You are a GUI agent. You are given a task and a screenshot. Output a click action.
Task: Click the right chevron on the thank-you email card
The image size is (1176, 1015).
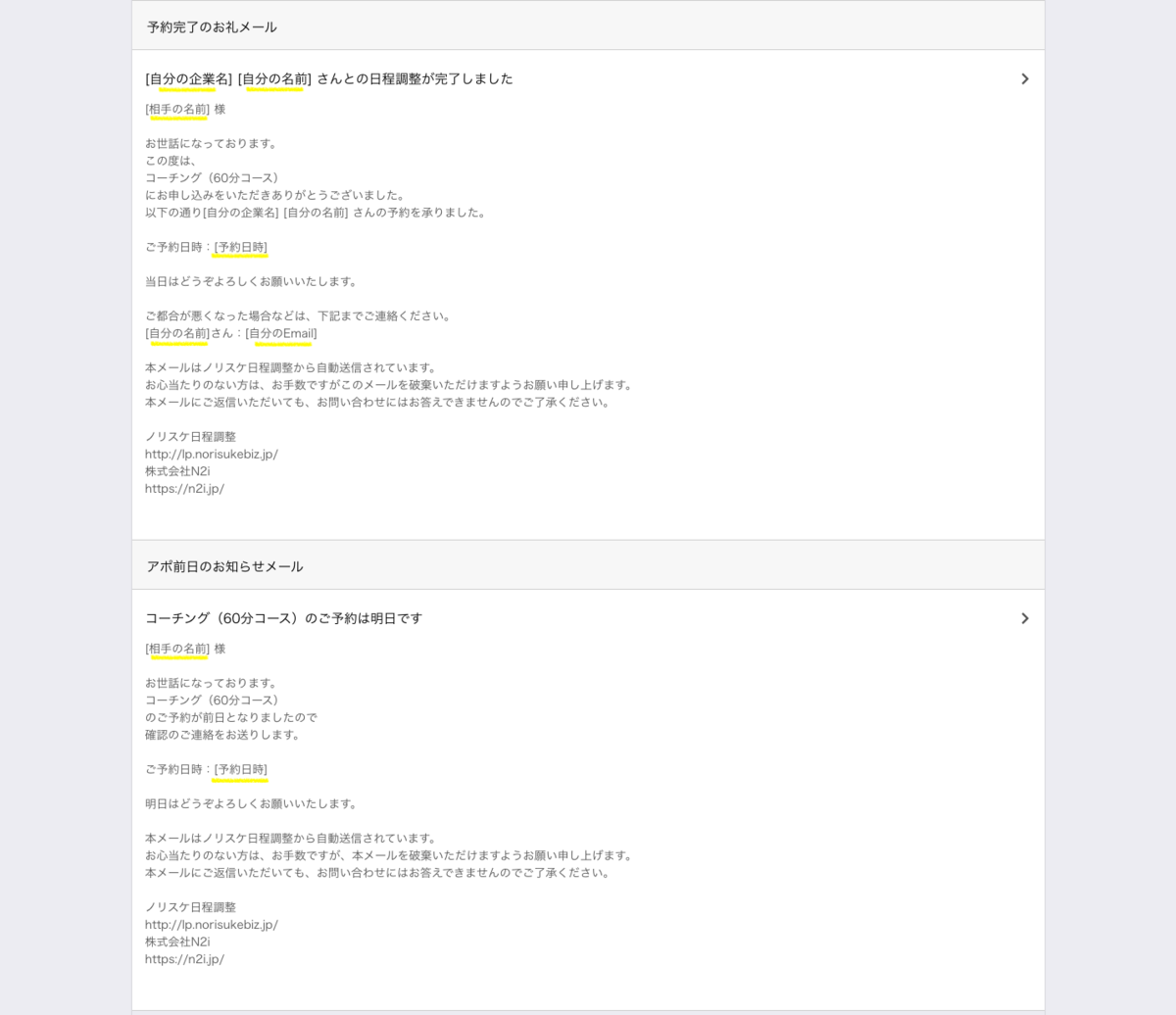coord(1025,79)
